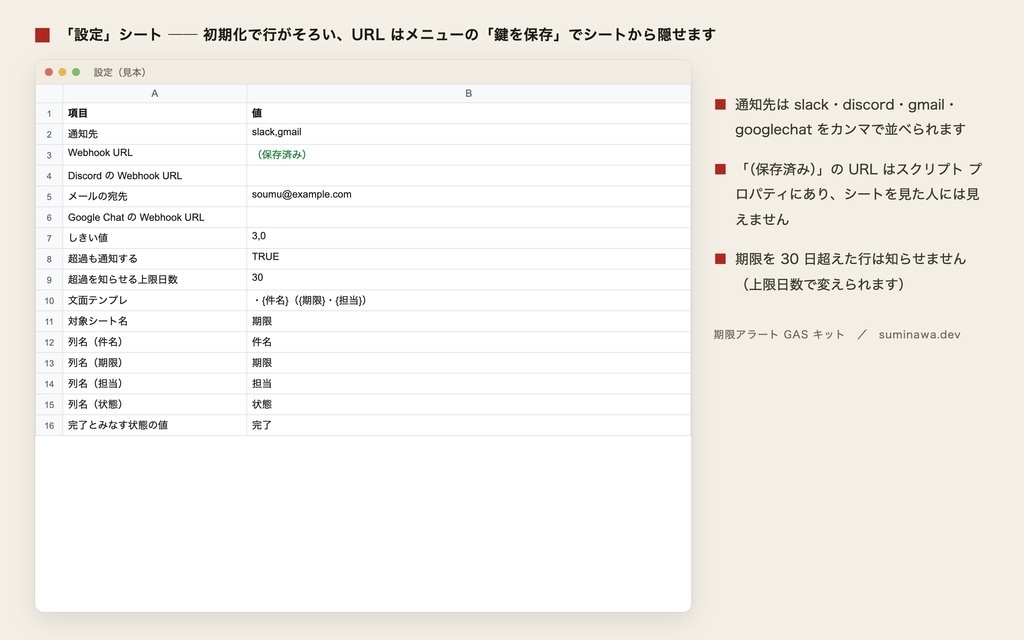
Task: Select the しきい値 cell
Action: (x=155, y=238)
